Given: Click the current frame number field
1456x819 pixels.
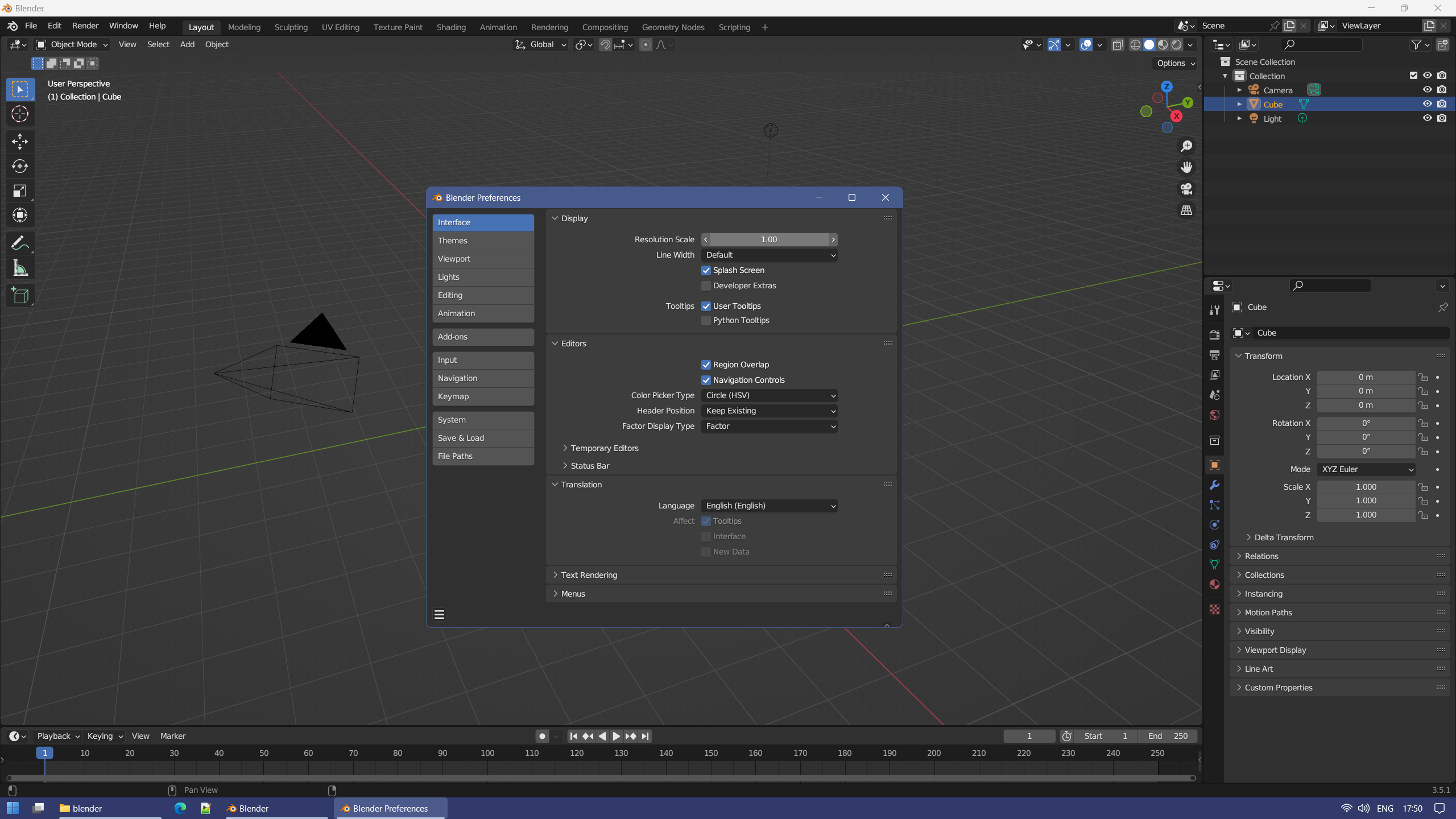Looking at the screenshot, I should pyautogui.click(x=1028, y=736).
